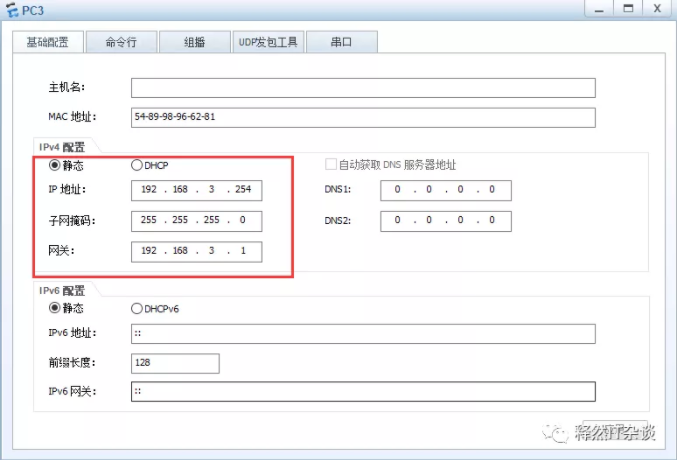Click the DNS2 address field

tap(446, 221)
